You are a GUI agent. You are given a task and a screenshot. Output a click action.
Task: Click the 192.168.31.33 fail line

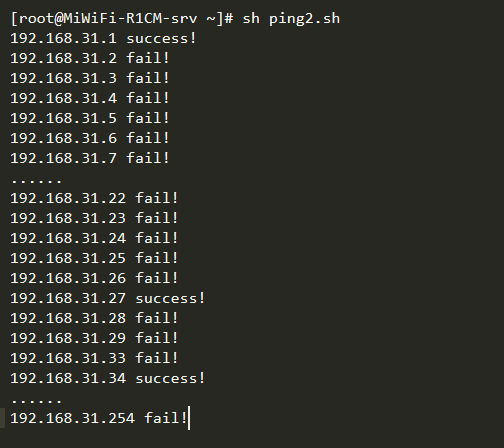point(94,358)
